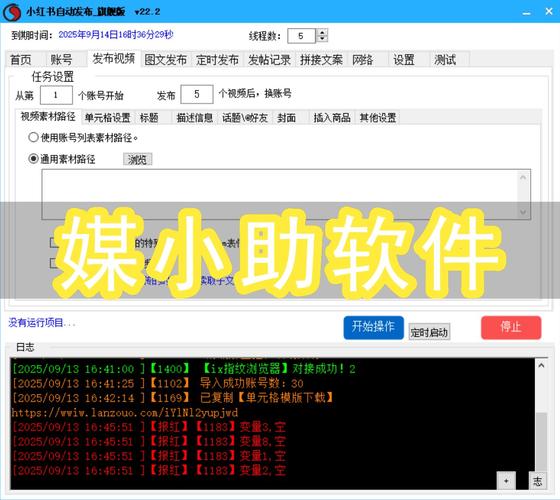This screenshot has height=500, width=560.
Task: Select the 发布视频 tab
Action: (114, 59)
